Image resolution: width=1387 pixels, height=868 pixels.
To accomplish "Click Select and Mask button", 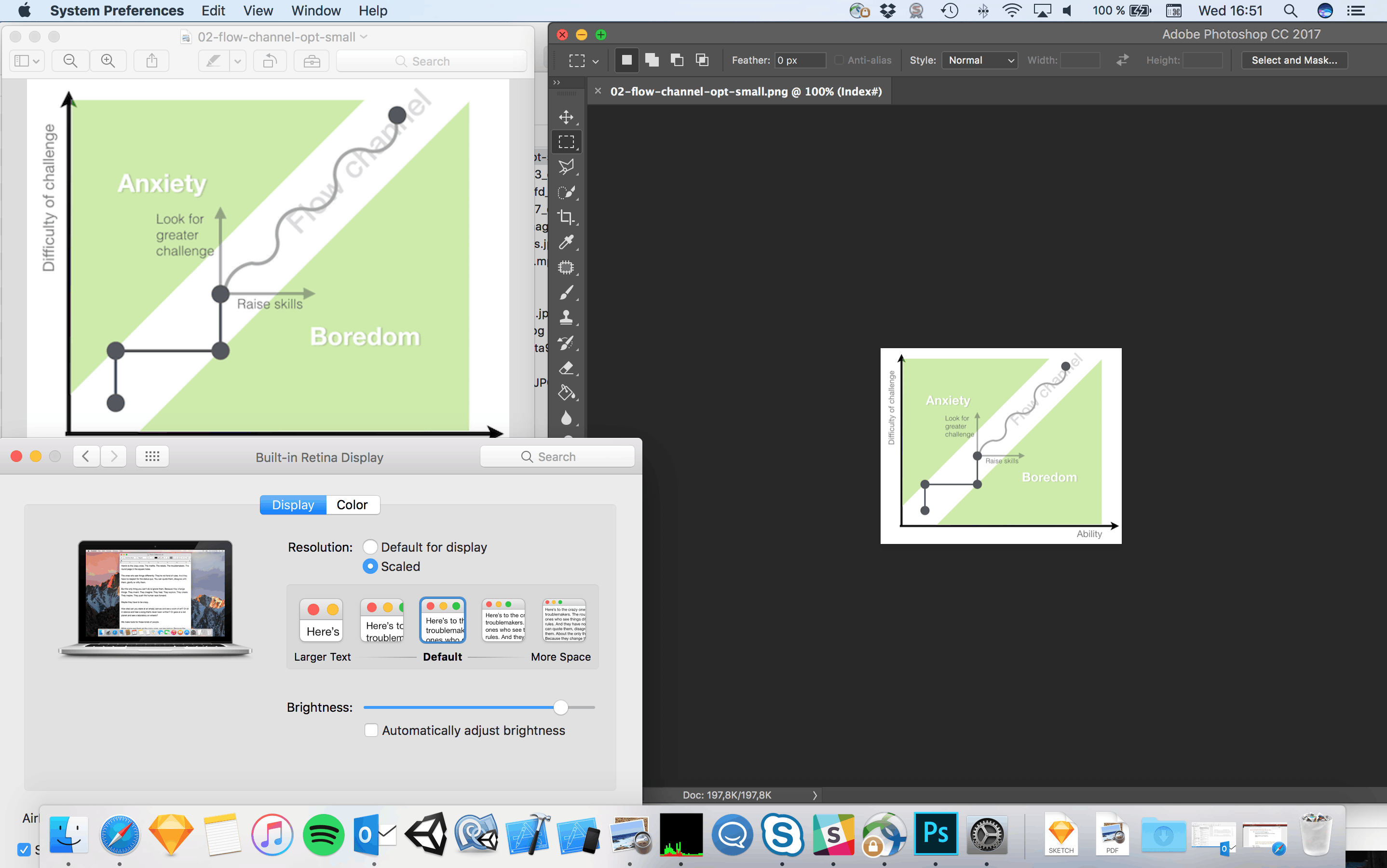I will [x=1294, y=60].
